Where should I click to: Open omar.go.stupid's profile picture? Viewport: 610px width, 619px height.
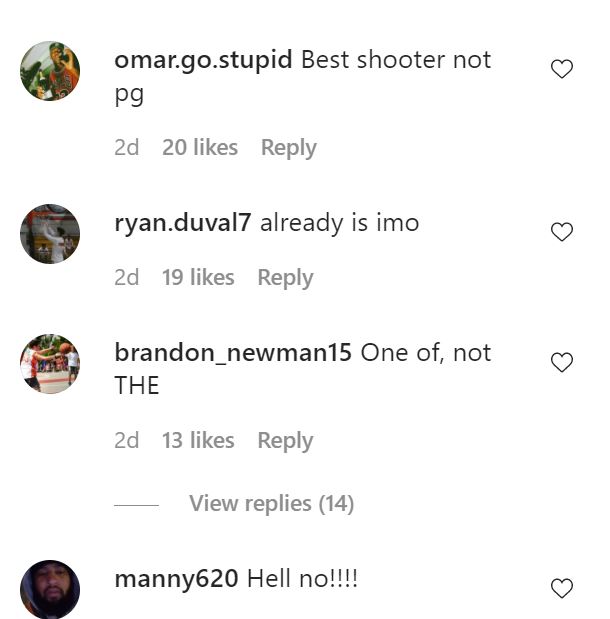[50, 71]
